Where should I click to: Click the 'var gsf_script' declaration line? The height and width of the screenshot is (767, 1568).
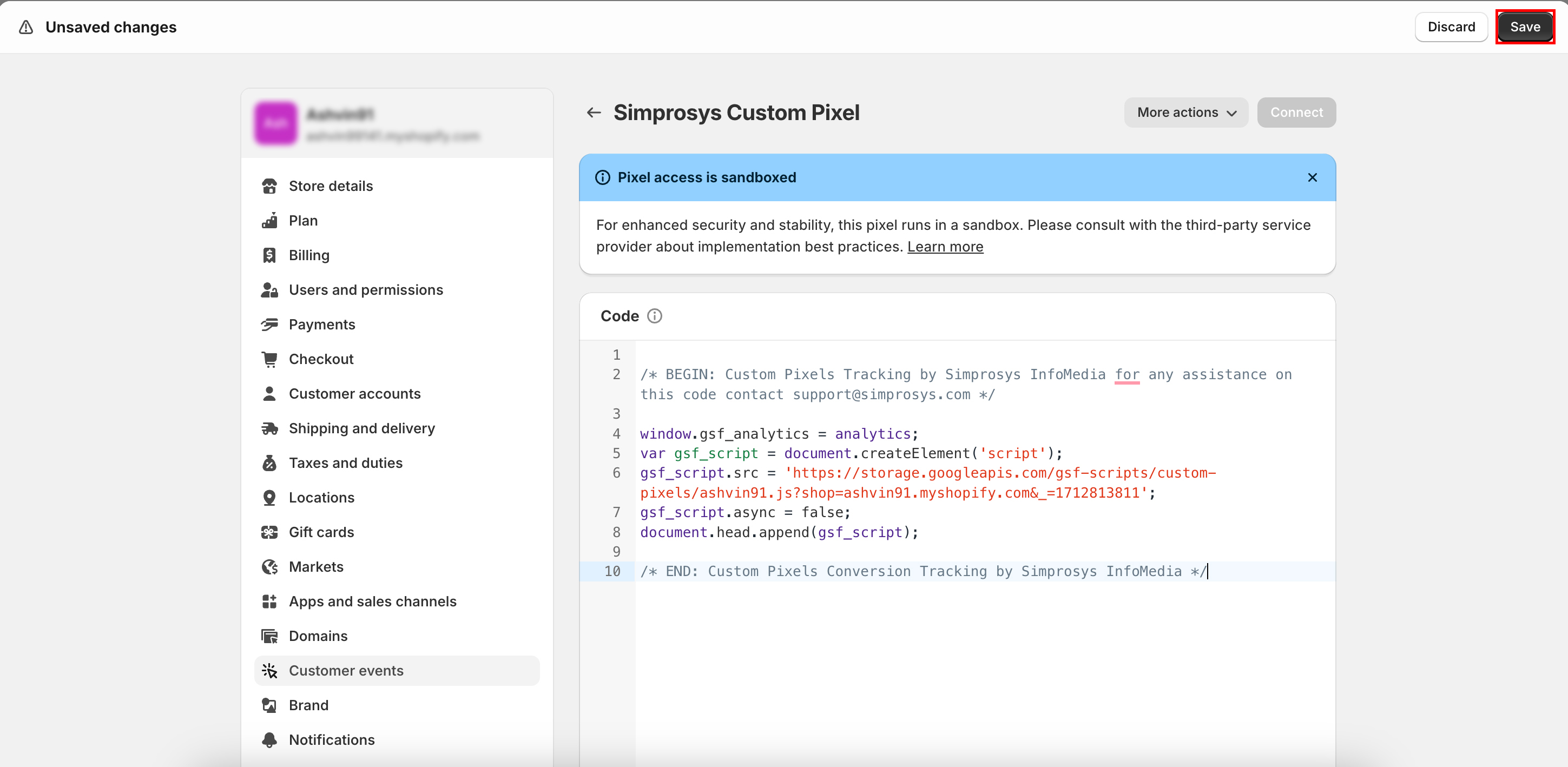[851, 453]
